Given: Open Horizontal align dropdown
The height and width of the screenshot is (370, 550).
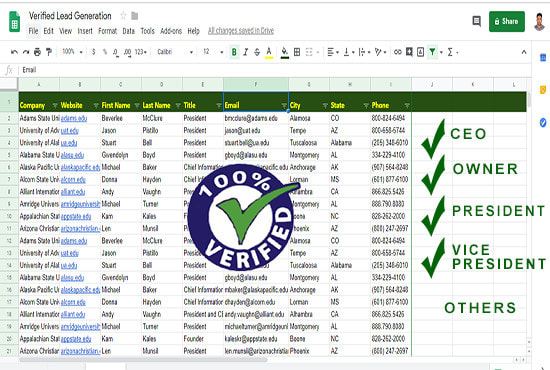Looking at the screenshot, I should pos(333,52).
